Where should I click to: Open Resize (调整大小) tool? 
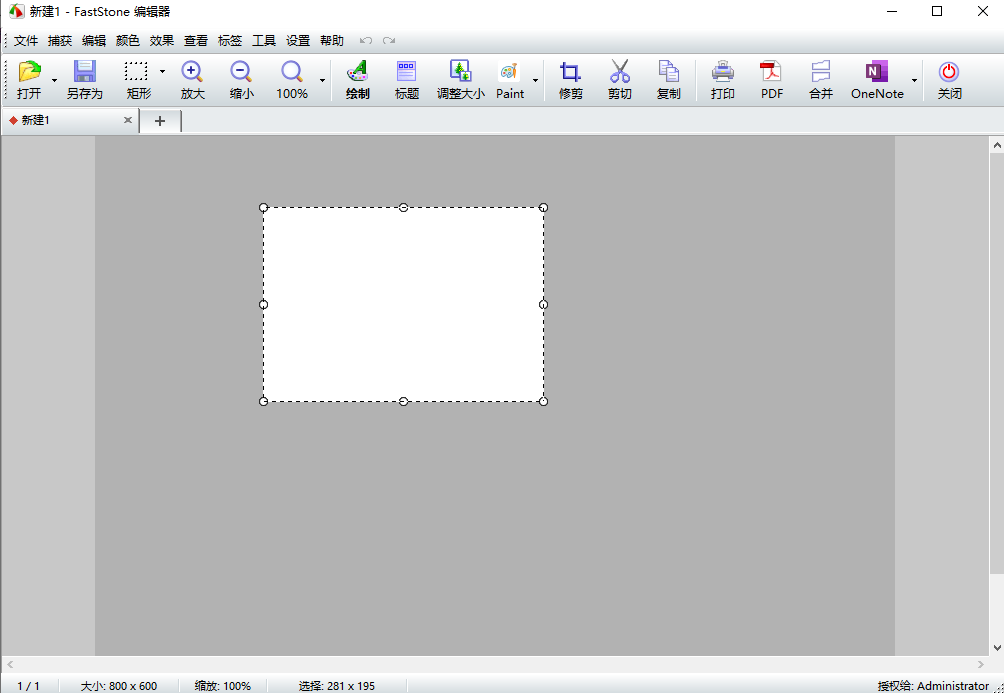point(460,71)
